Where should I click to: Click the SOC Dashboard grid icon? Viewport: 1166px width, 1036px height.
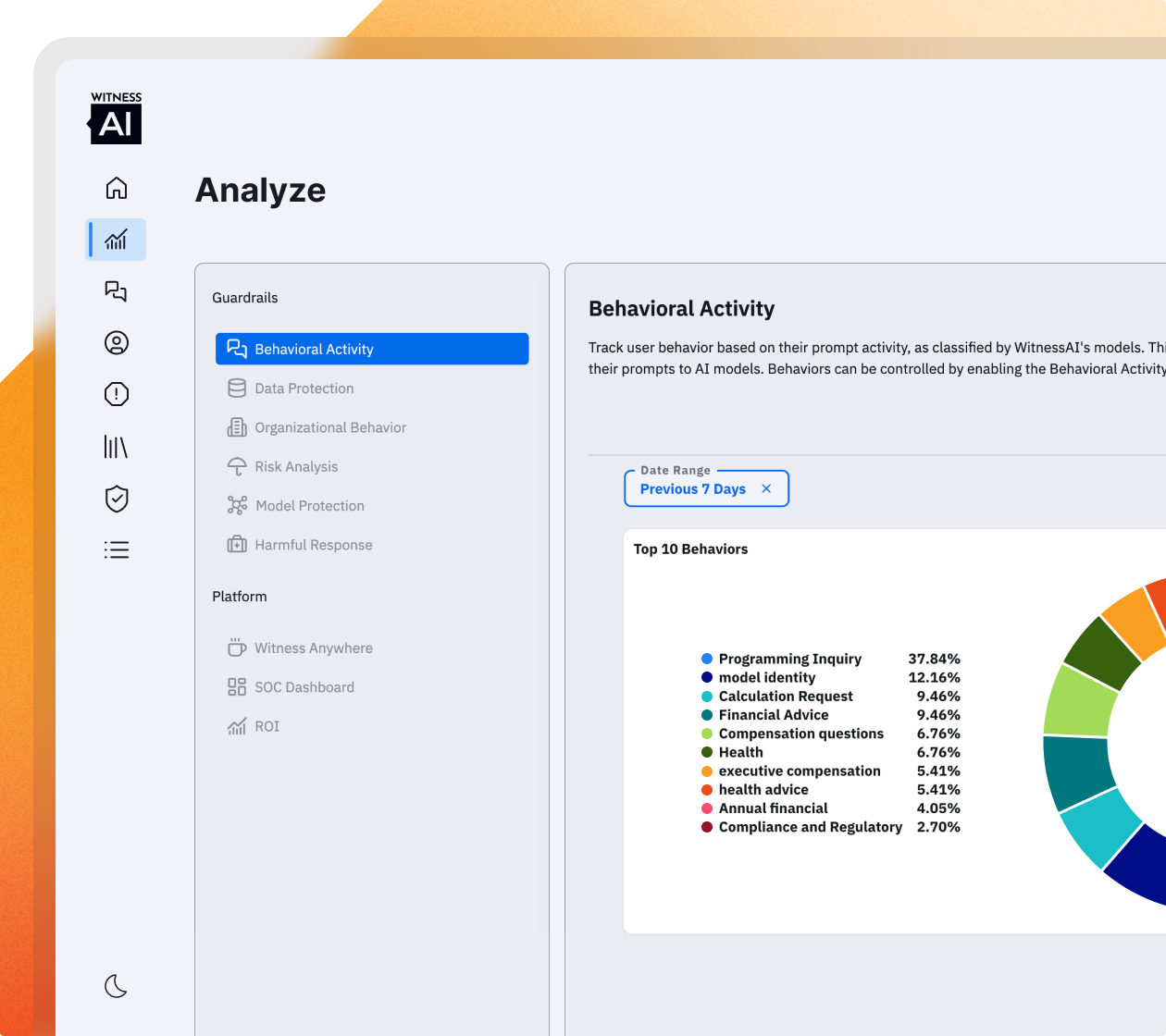[x=237, y=687]
